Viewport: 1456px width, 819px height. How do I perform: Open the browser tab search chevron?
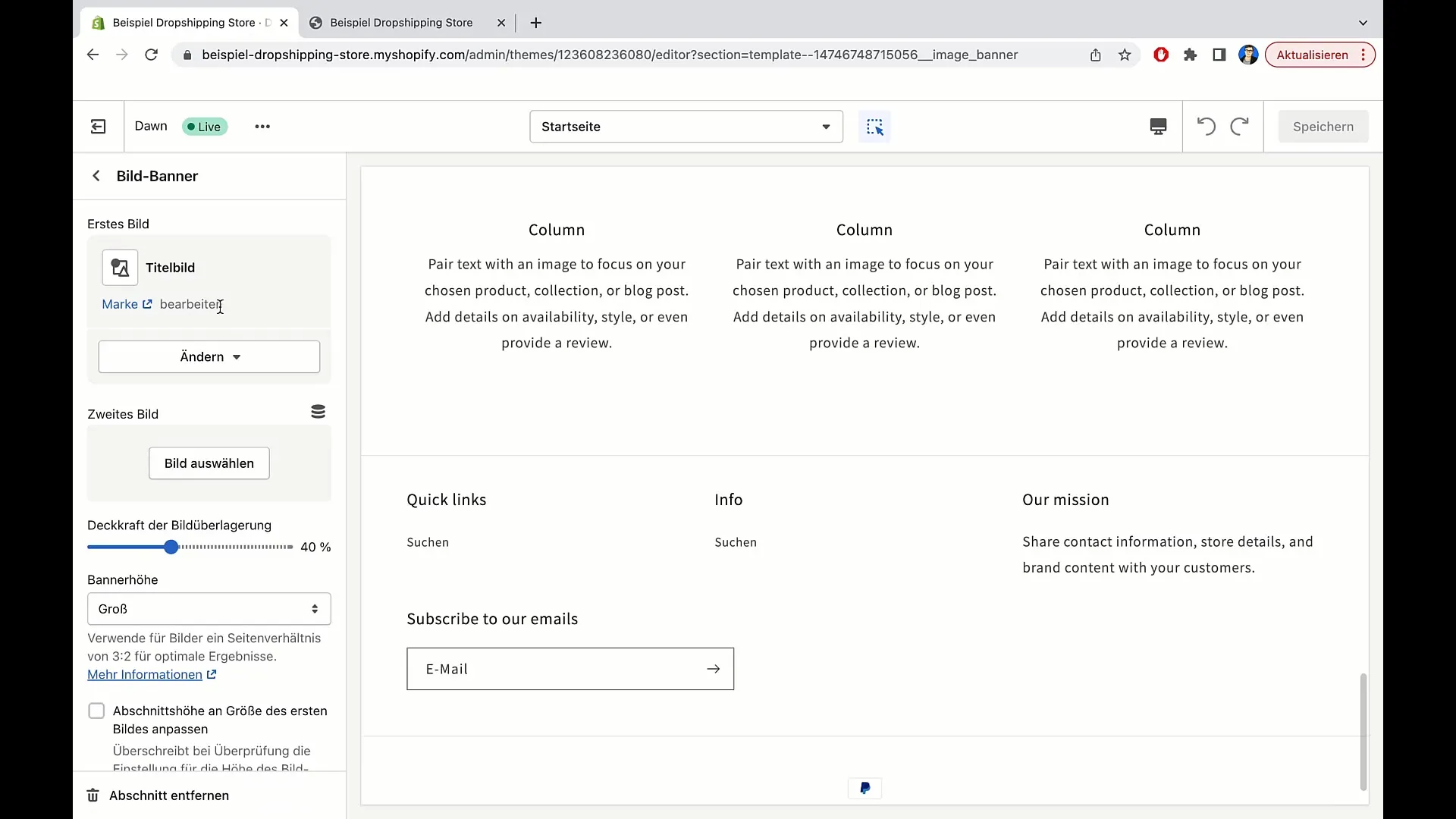1363,23
